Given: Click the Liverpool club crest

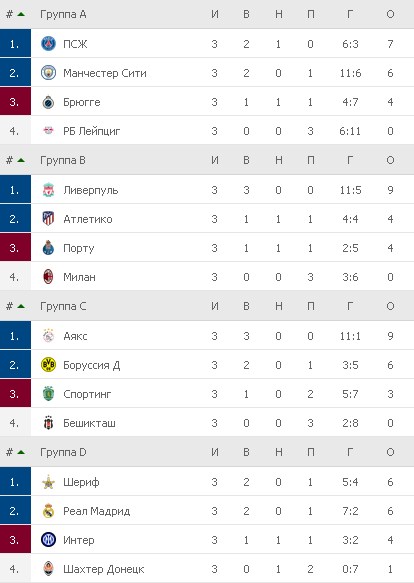Looking at the screenshot, I should pyautogui.click(x=48, y=190).
